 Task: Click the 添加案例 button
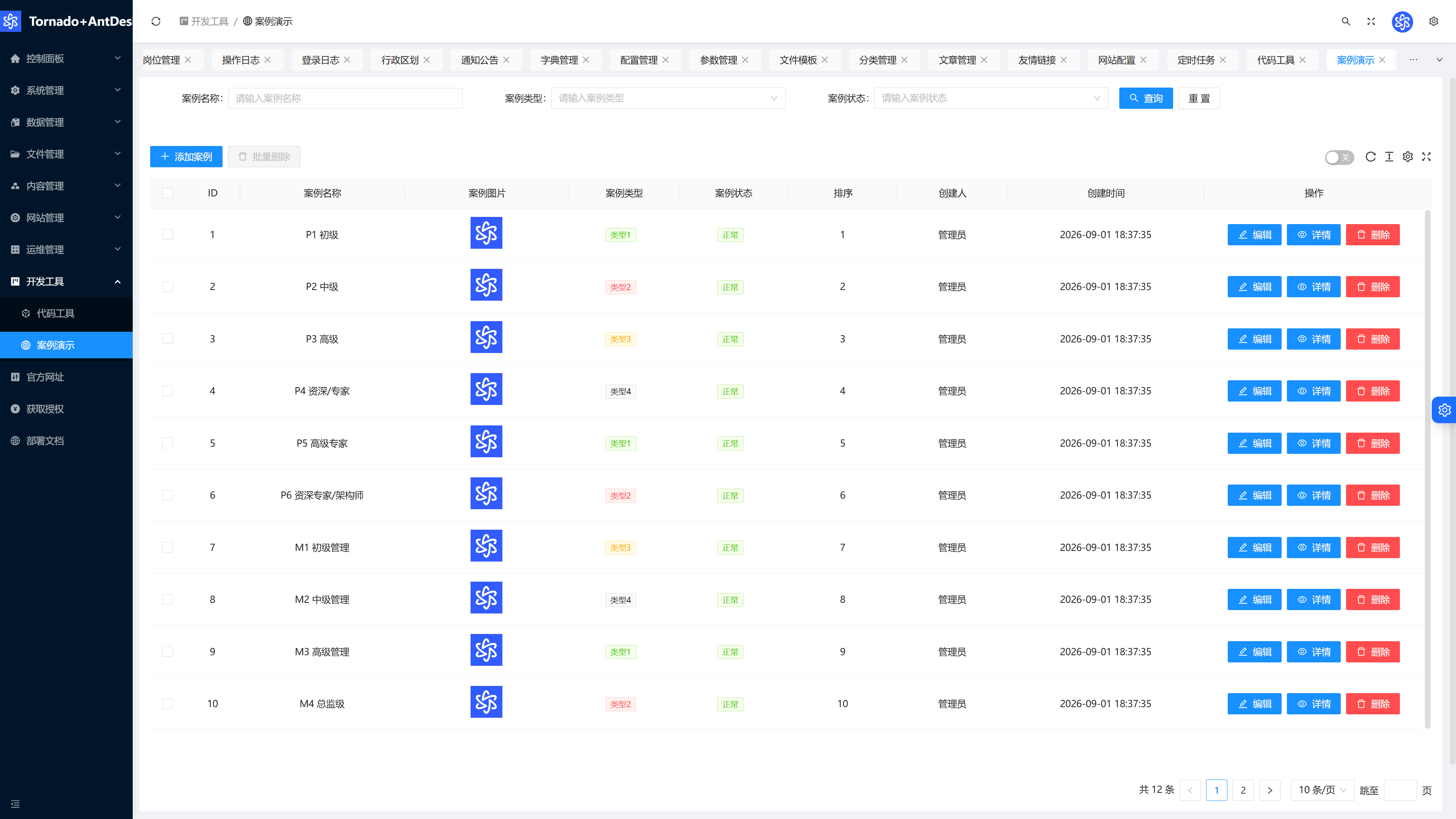tap(186, 157)
